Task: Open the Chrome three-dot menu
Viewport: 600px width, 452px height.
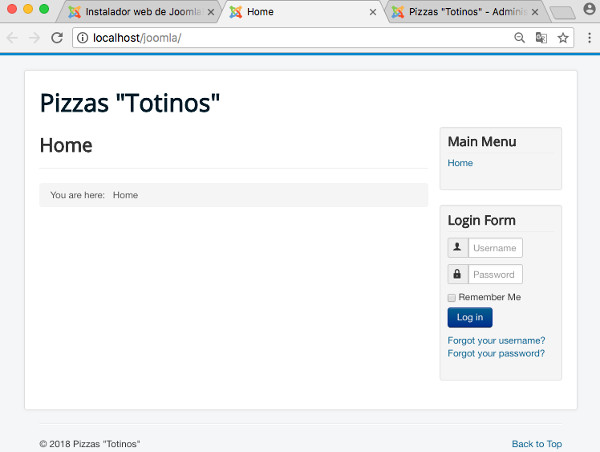Action: (x=588, y=38)
